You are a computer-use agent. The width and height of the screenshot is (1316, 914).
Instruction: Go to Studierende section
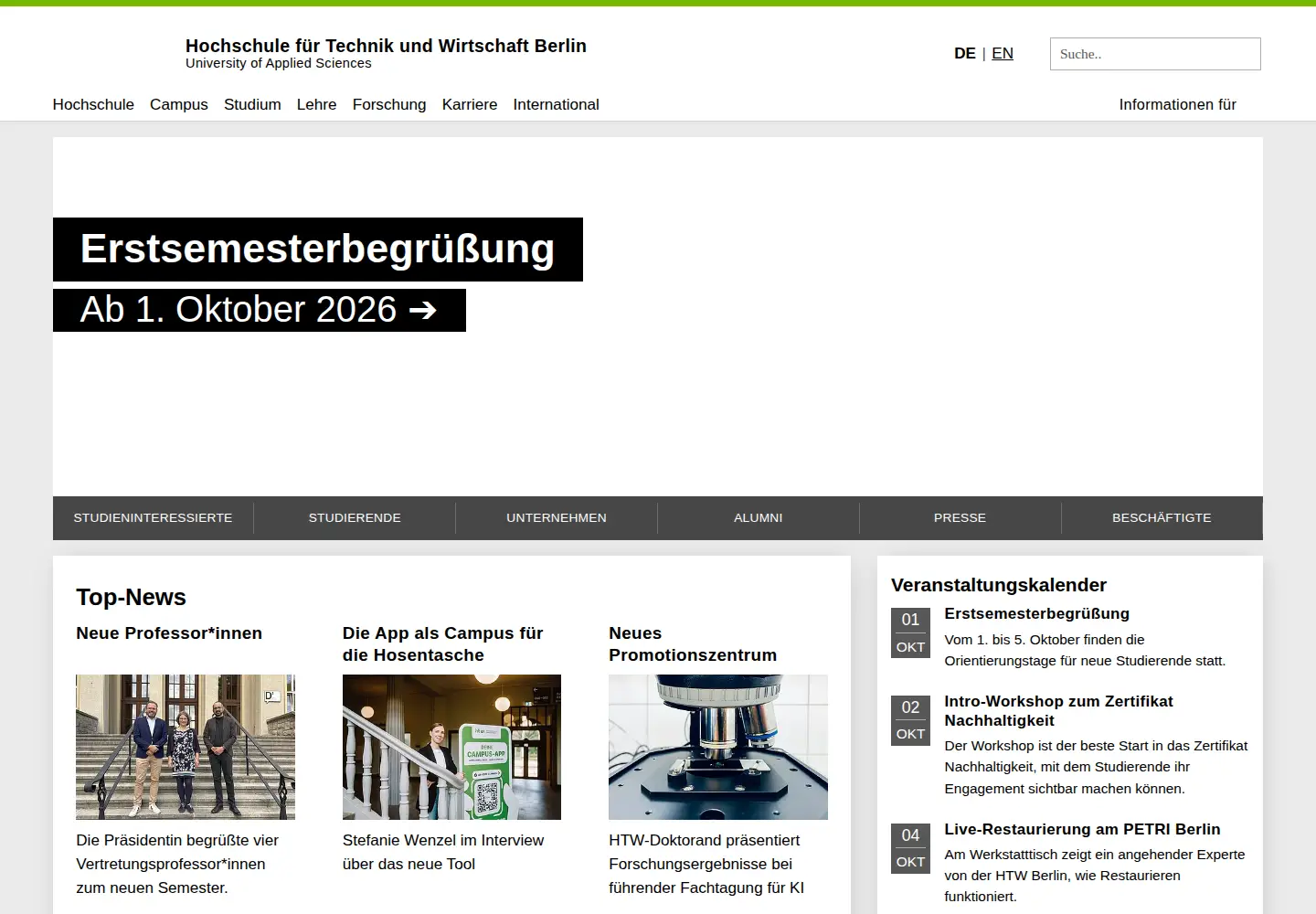pyautogui.click(x=355, y=517)
